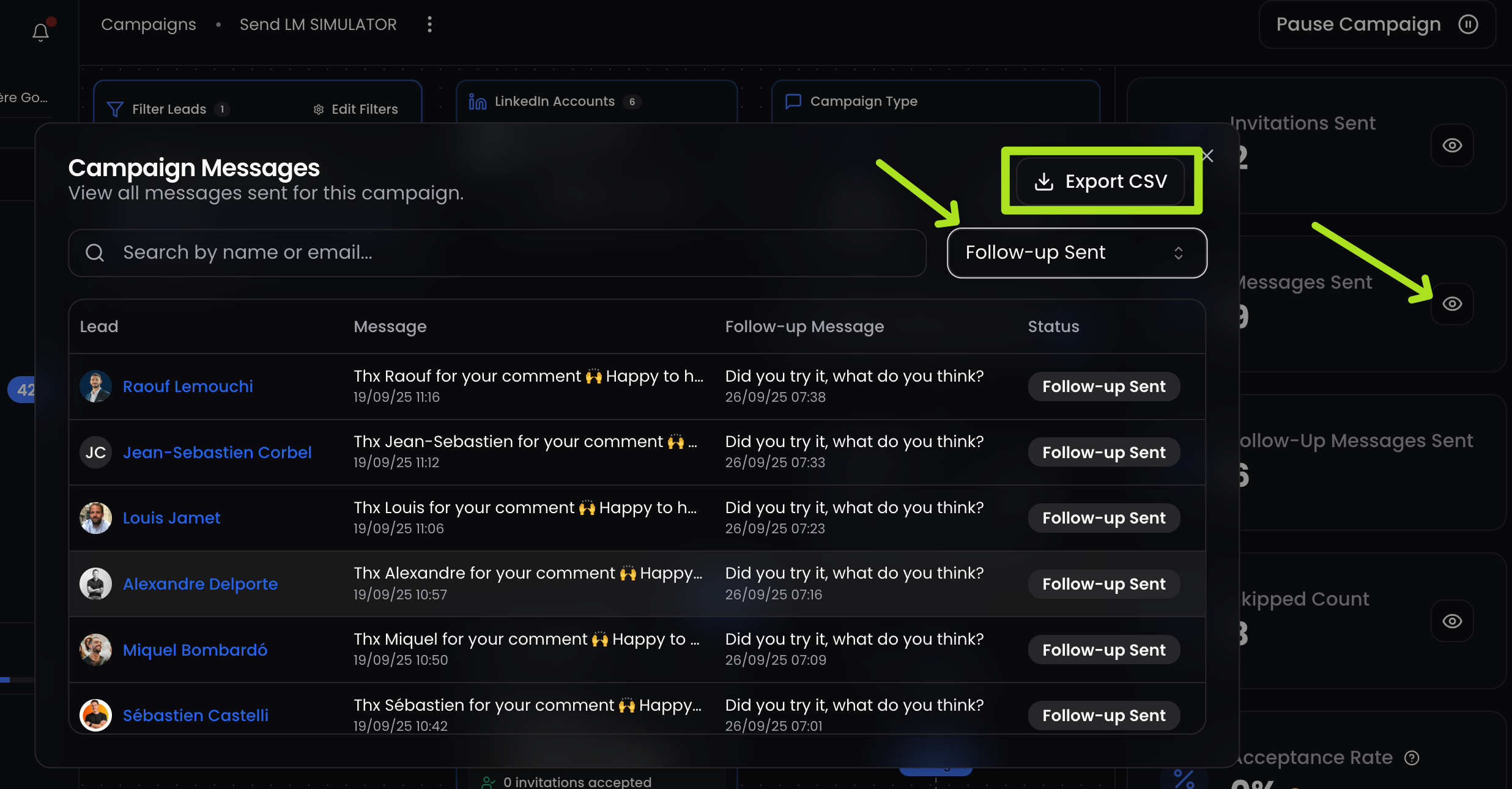Open Raouf Lemouchi's profile link
The height and width of the screenshot is (789, 1512).
click(188, 387)
